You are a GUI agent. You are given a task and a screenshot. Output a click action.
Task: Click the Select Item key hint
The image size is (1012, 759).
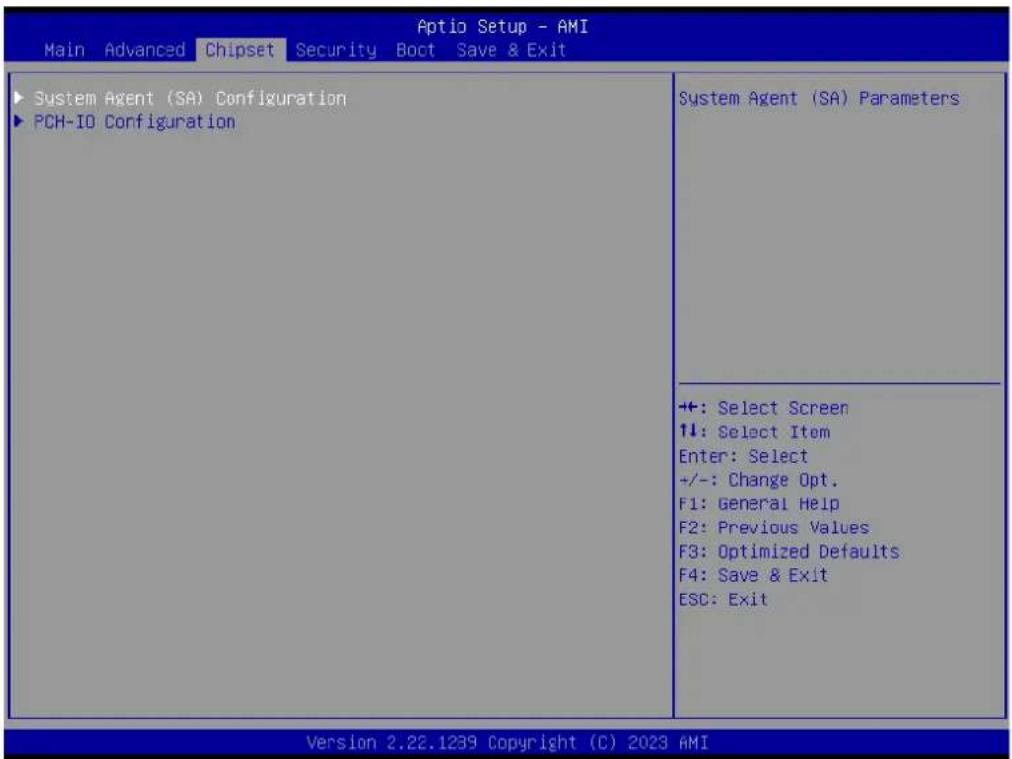click(x=754, y=432)
